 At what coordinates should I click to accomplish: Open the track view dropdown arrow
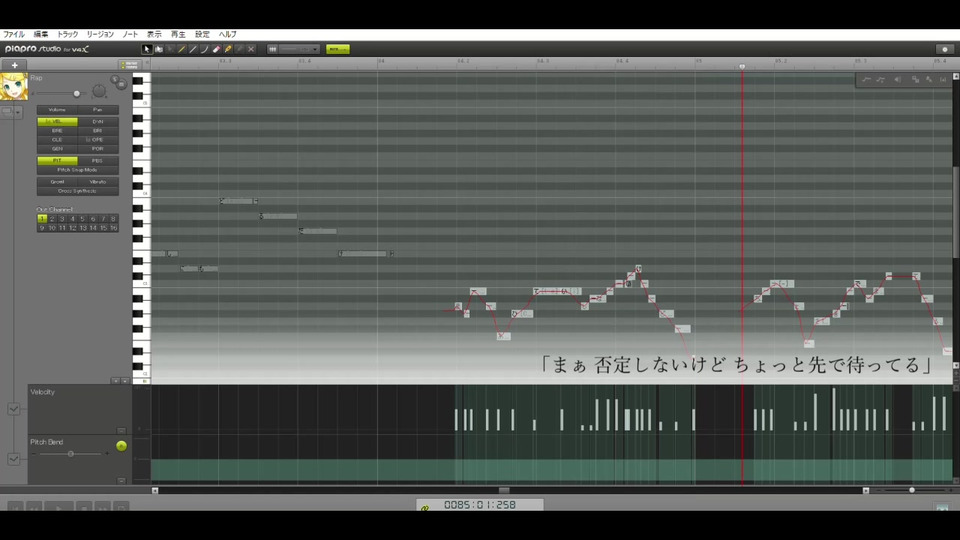click(x=18, y=112)
